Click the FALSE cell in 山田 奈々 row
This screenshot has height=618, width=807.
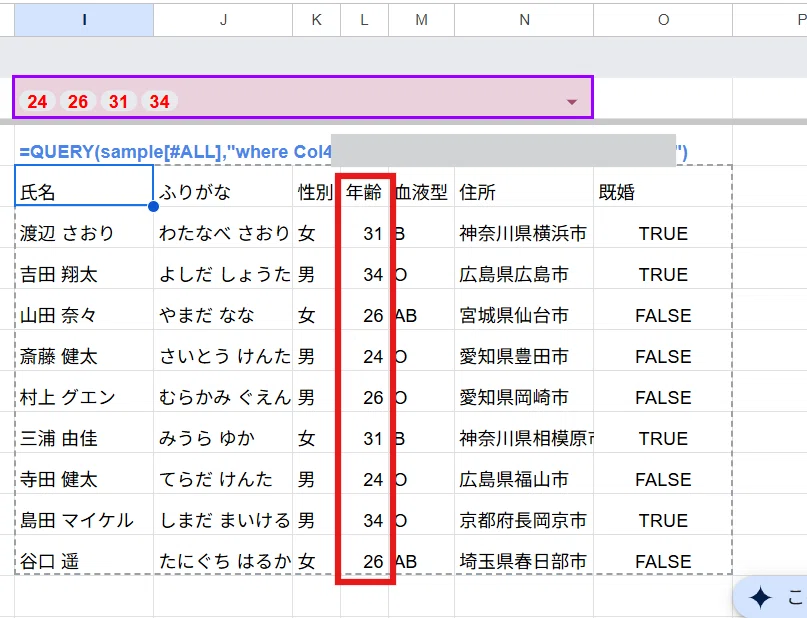pyautogui.click(x=663, y=309)
